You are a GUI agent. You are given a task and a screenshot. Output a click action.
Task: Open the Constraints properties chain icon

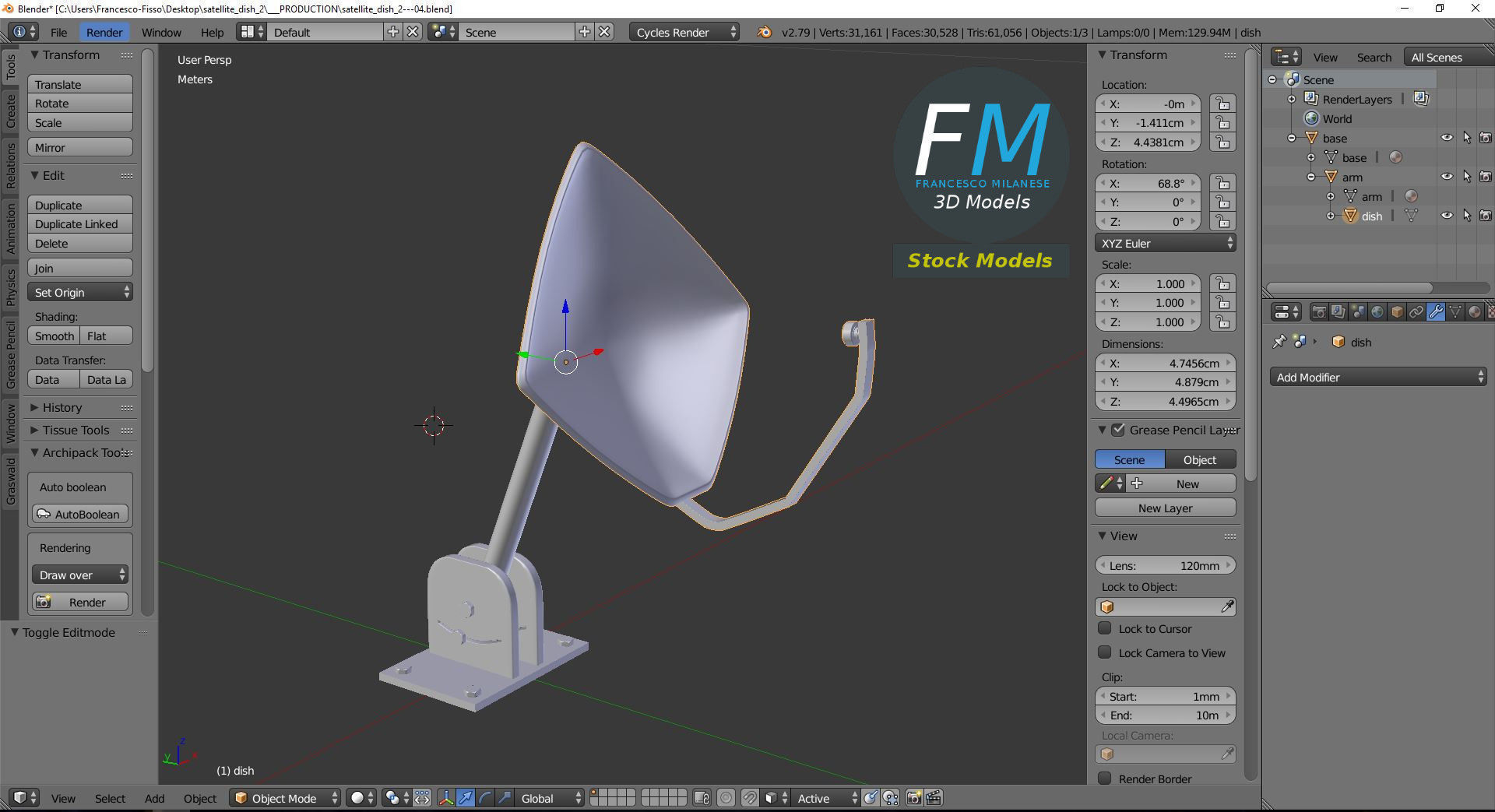pyautogui.click(x=1416, y=312)
